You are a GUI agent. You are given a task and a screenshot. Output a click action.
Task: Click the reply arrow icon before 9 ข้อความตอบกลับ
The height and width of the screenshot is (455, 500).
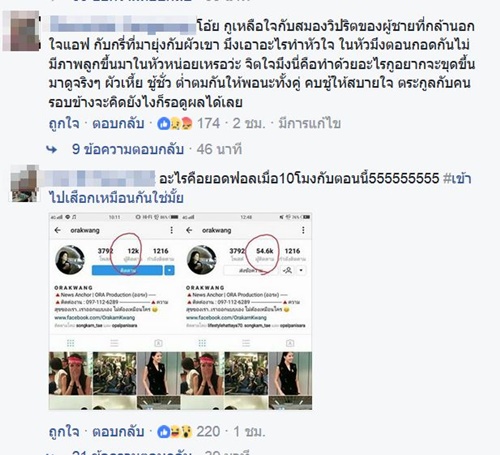(52, 150)
